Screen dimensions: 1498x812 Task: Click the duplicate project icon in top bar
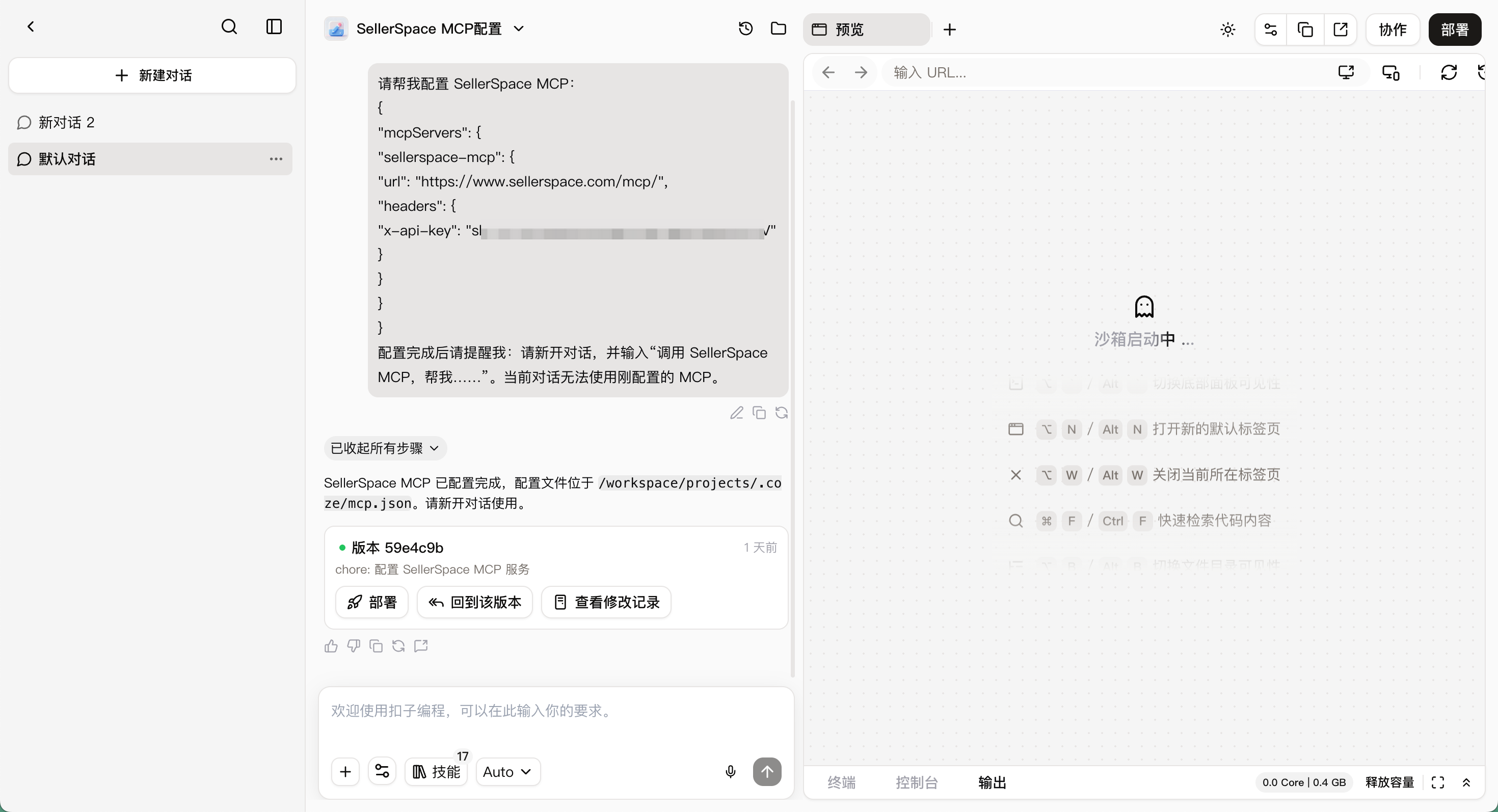(x=1305, y=30)
